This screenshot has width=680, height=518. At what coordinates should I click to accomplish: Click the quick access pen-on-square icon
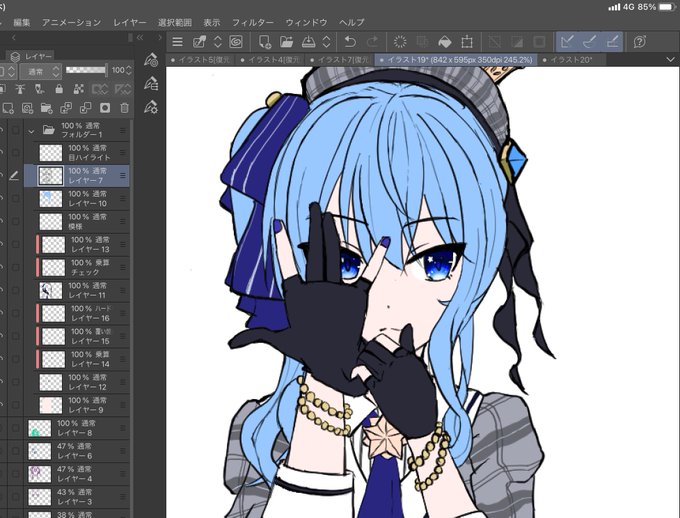tap(199, 42)
